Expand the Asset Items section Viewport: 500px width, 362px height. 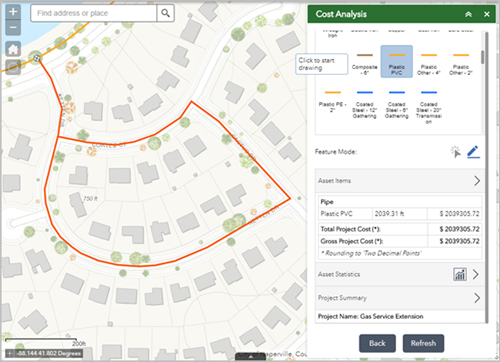(400, 181)
